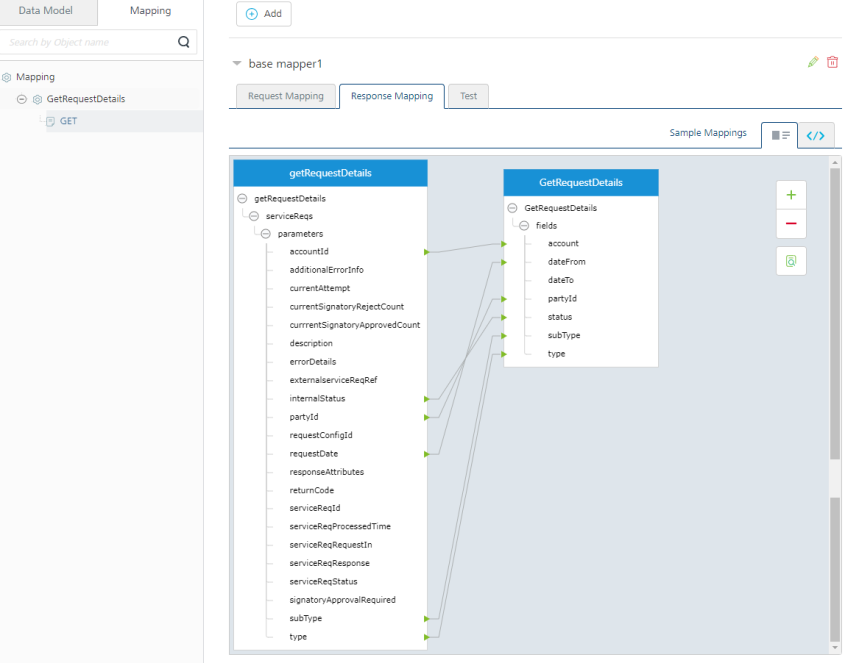Select the GET item in the mapping tree
This screenshot has width=845, height=663.
coord(68,121)
